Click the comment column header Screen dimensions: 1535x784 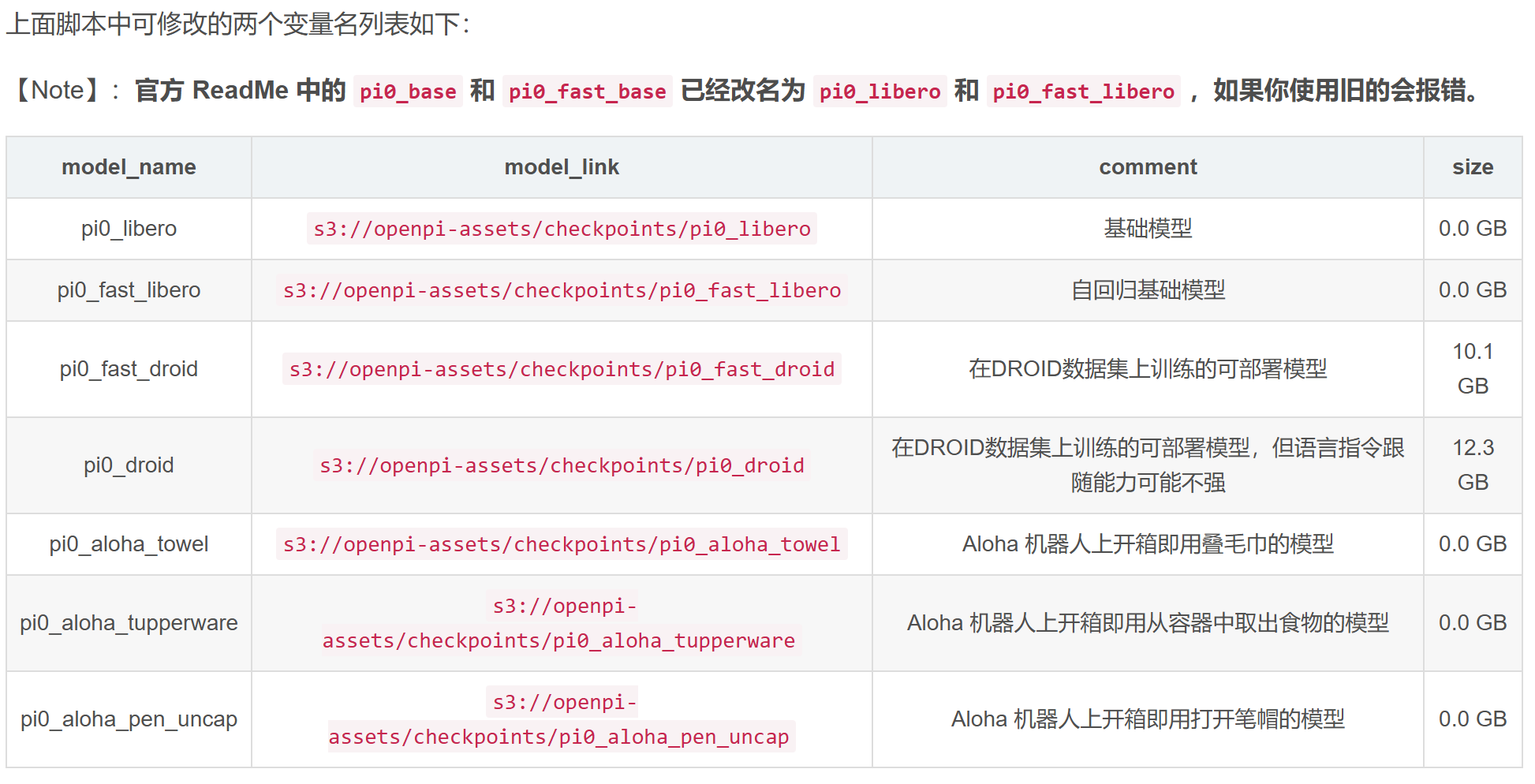[1148, 167]
